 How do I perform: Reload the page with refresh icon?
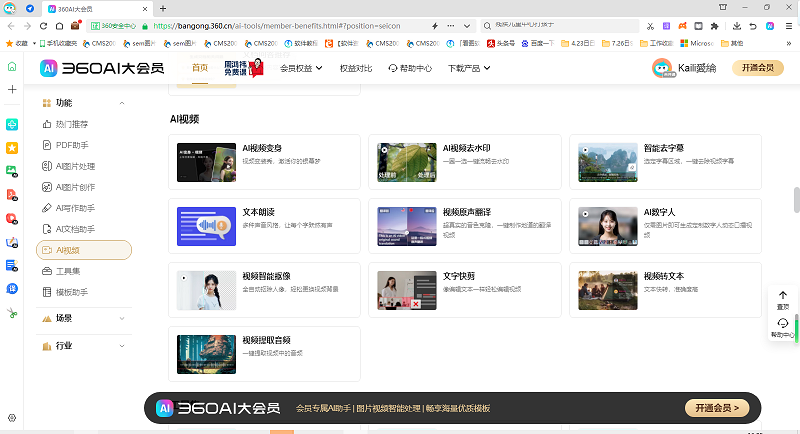pyautogui.click(x=43, y=26)
